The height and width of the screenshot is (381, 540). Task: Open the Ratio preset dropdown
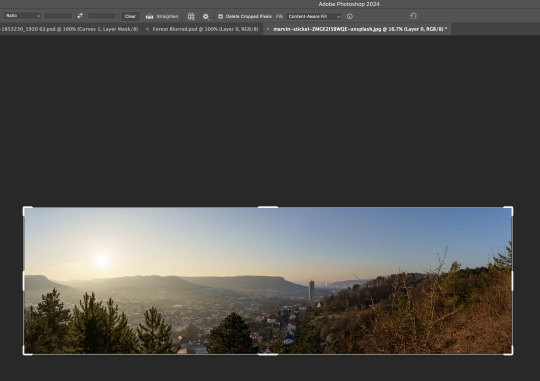(22, 16)
